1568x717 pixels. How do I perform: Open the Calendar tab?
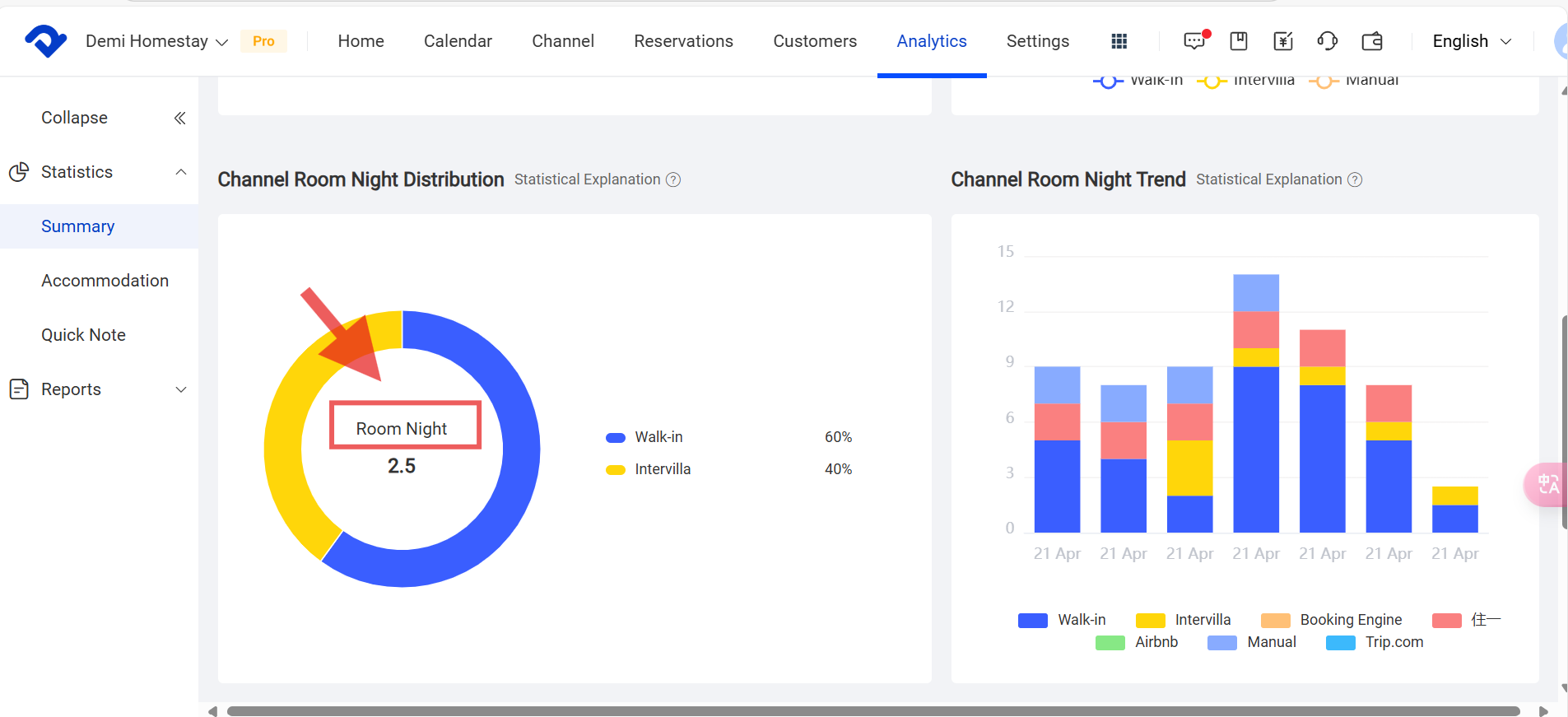coord(458,41)
